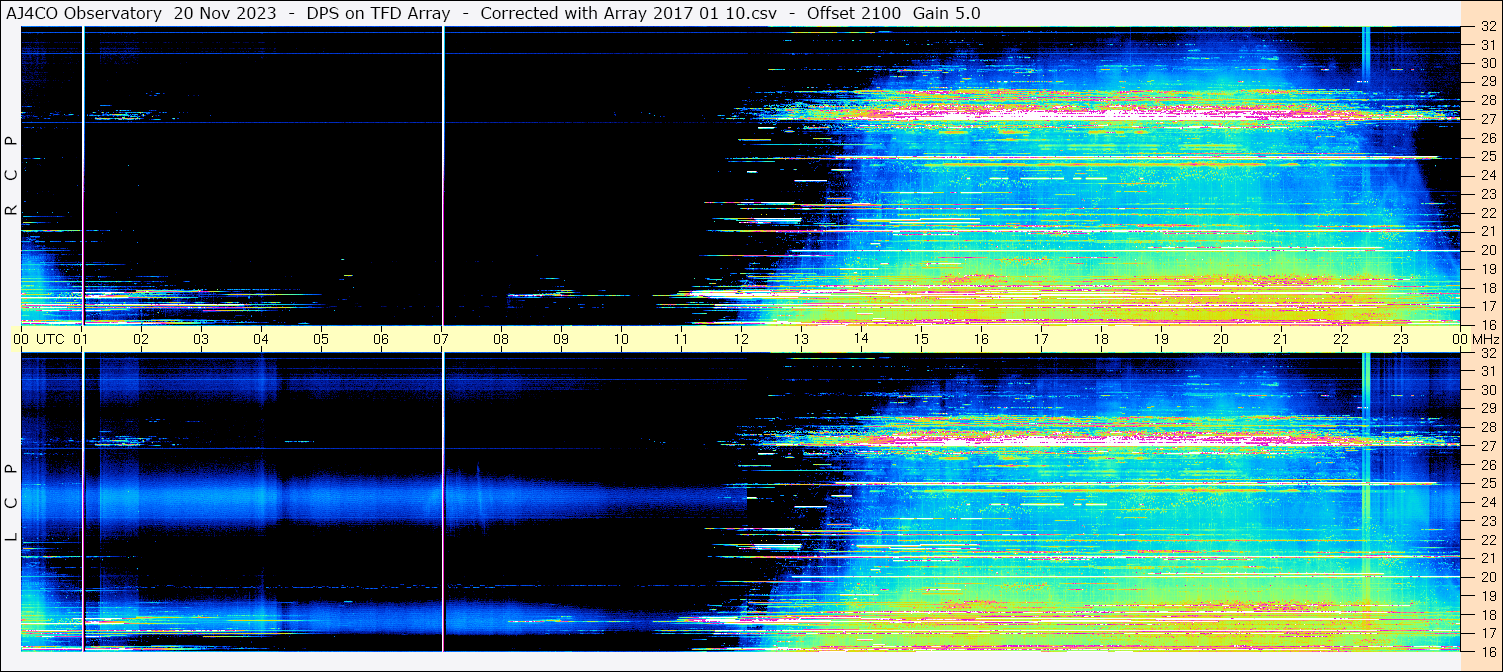1503x672 pixels.
Task: Click the 19 MHz tick on the LCP frequency scale
Action: point(1488,595)
